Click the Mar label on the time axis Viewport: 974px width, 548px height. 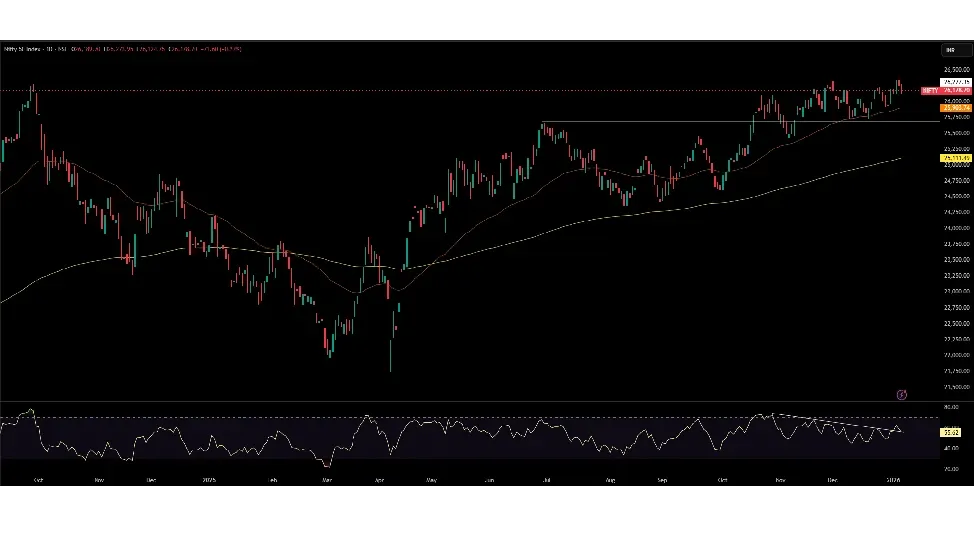(x=327, y=480)
